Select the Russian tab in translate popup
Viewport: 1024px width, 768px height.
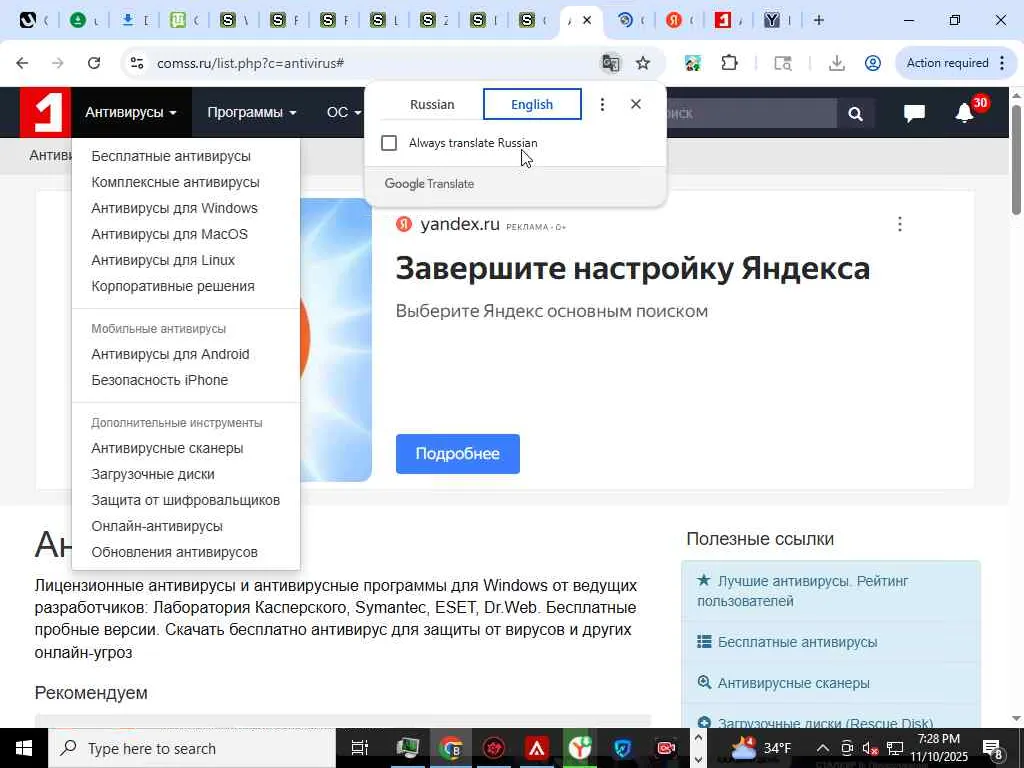coord(432,104)
